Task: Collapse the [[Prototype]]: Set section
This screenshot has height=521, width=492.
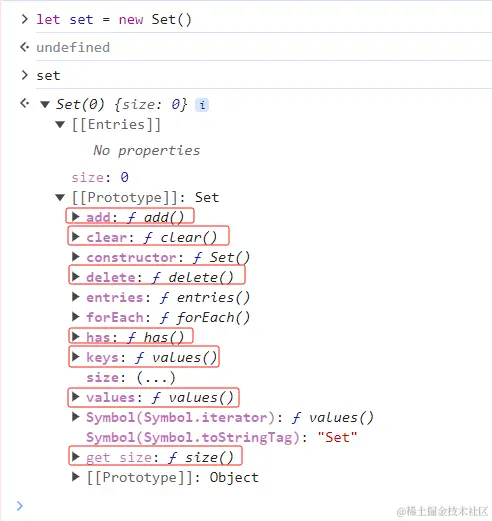Action: tap(60, 198)
